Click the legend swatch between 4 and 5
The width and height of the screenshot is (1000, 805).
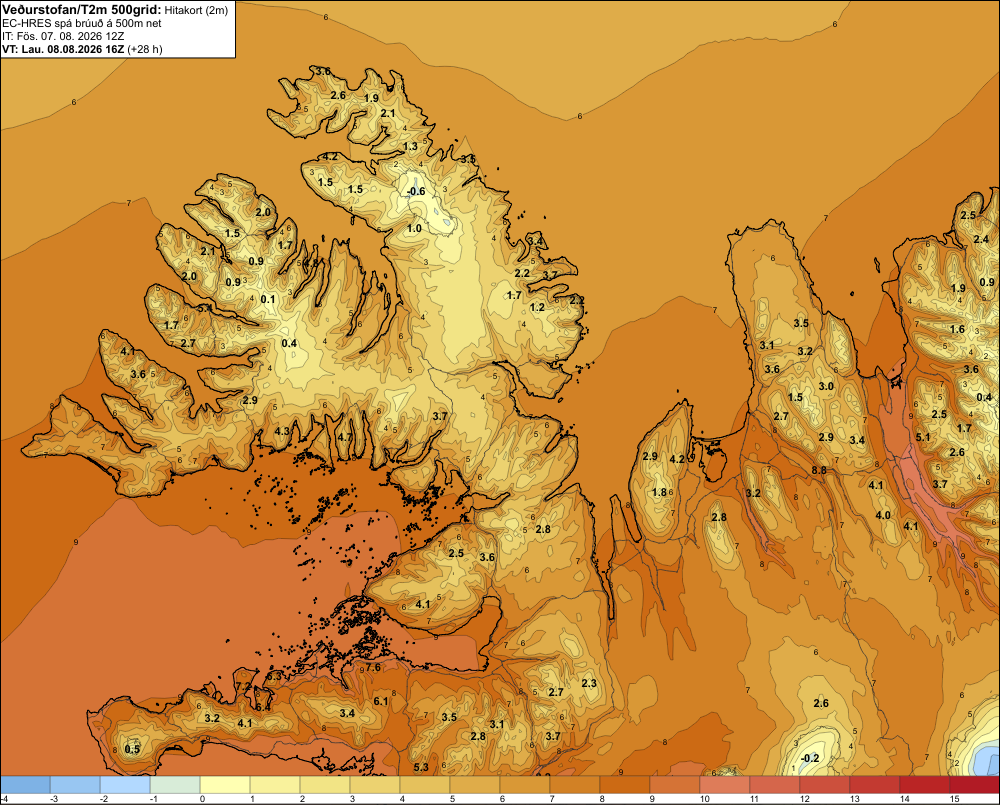coord(425,785)
